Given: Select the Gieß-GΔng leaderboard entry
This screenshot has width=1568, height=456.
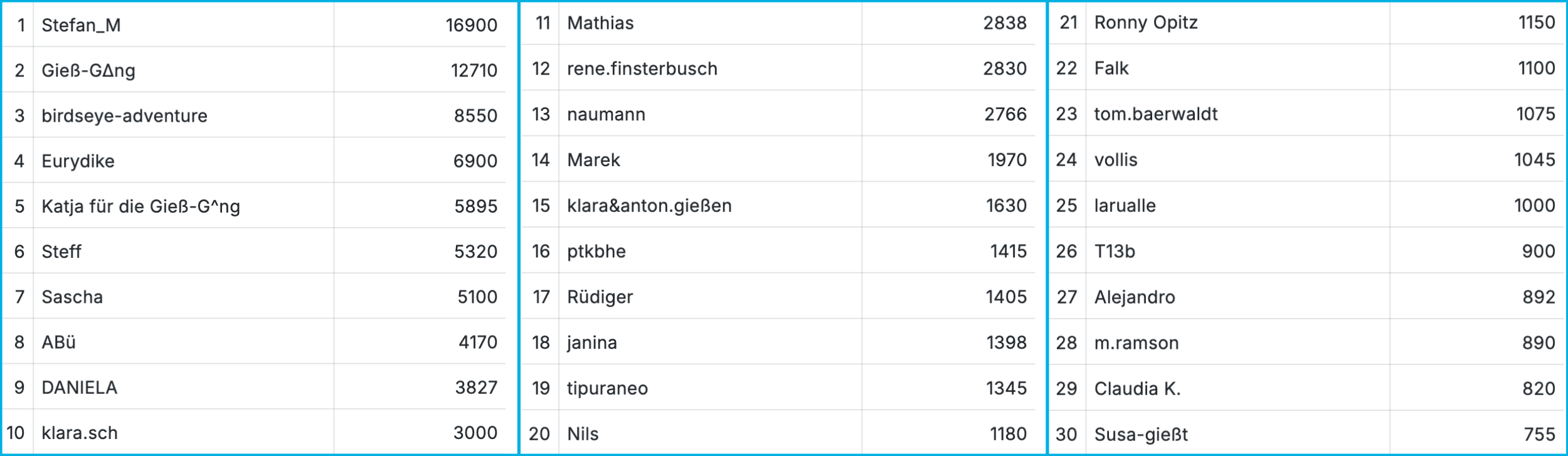Looking at the screenshot, I should click(x=88, y=70).
